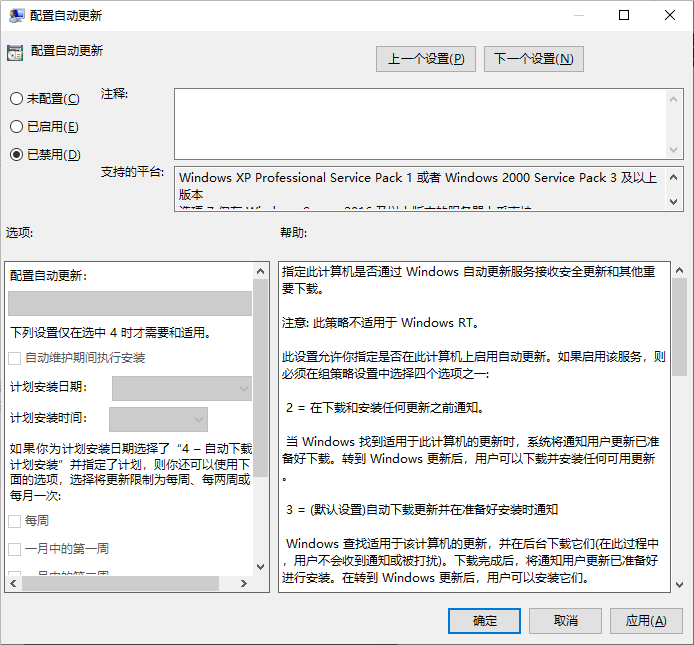
Task: Click options panel vertical scrollbar thumb
Action: (x=261, y=378)
